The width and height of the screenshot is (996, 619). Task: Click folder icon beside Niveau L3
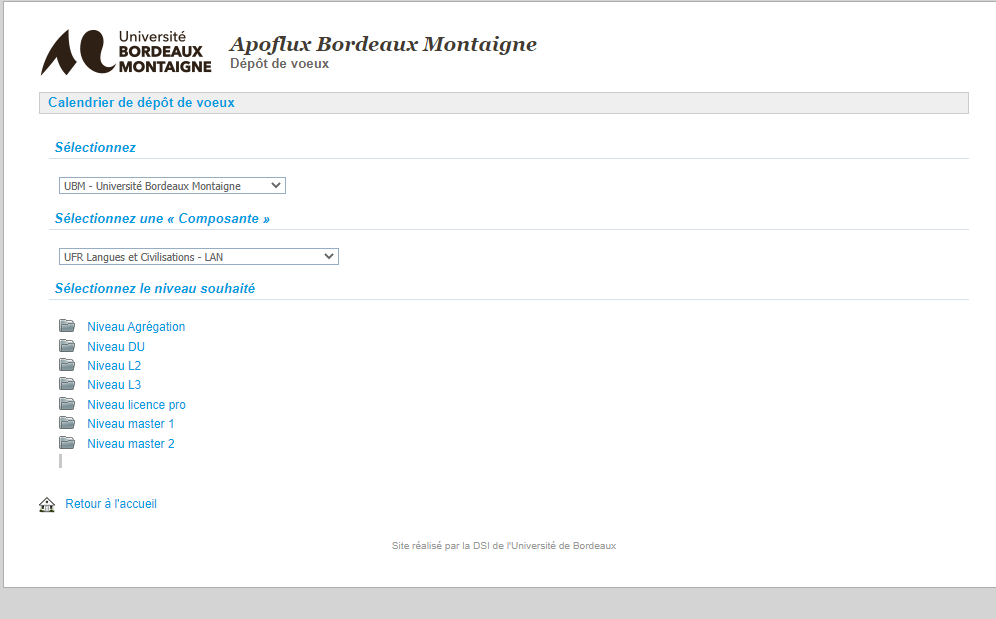pyautogui.click(x=67, y=384)
